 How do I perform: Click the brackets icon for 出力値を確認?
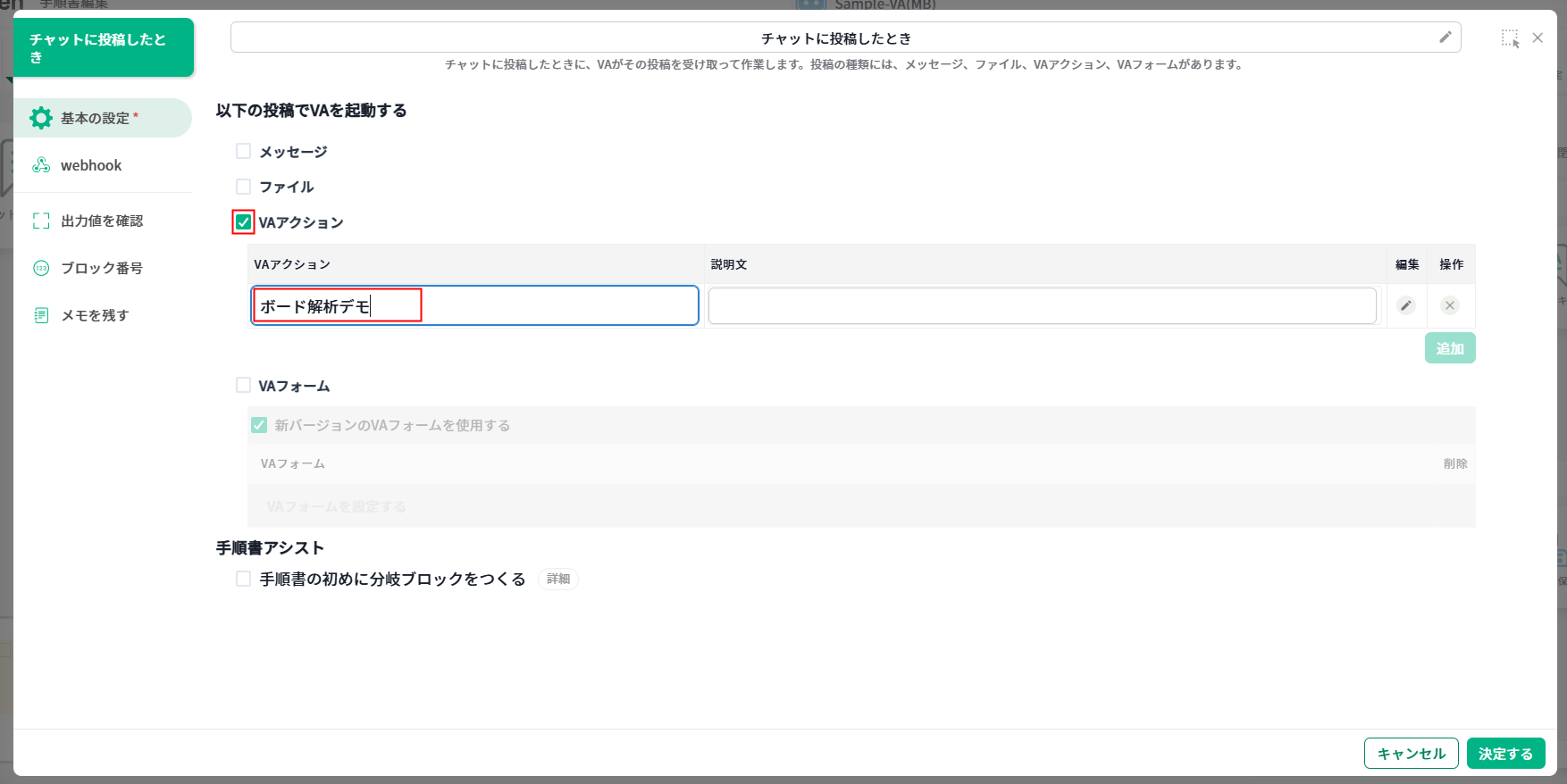tap(41, 221)
